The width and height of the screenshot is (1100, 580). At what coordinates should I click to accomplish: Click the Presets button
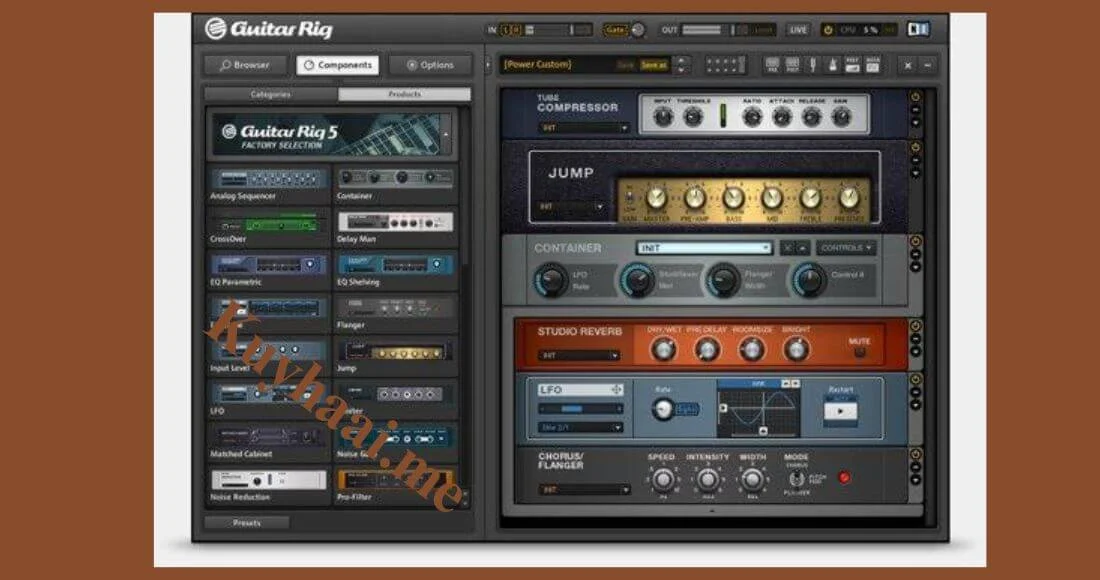click(x=246, y=522)
